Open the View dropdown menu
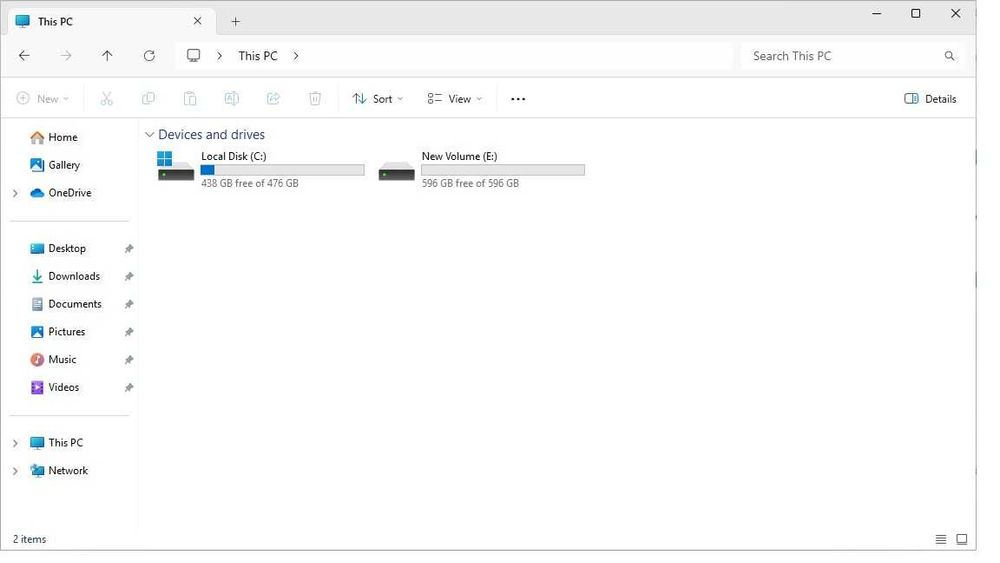 (454, 99)
